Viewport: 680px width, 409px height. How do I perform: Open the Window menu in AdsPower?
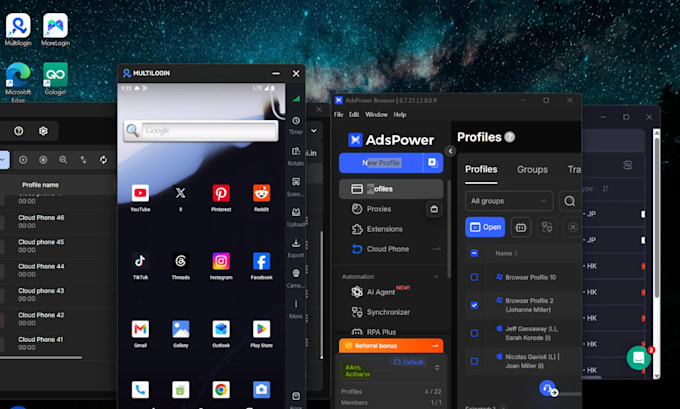(x=376, y=115)
